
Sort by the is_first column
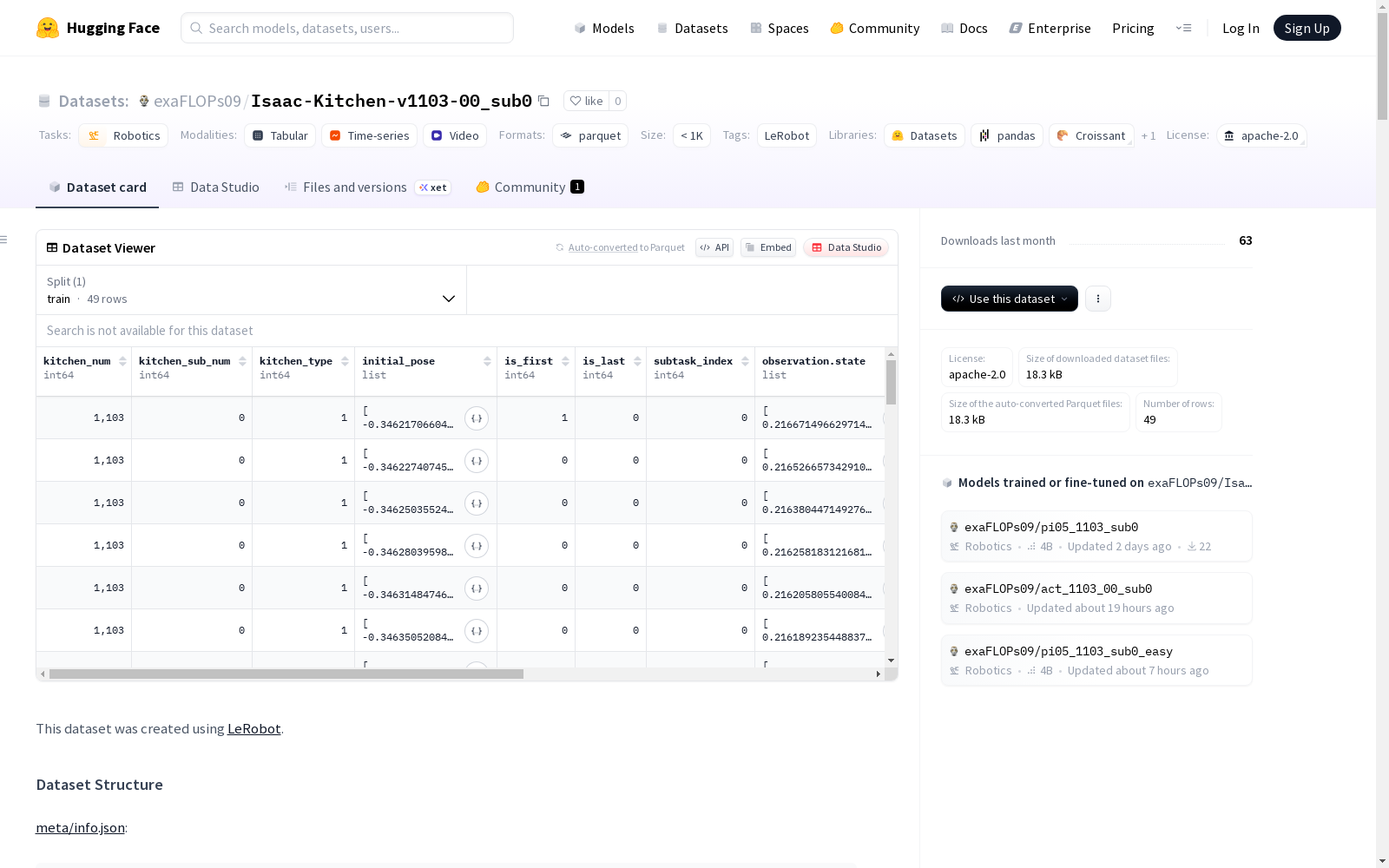565,361
